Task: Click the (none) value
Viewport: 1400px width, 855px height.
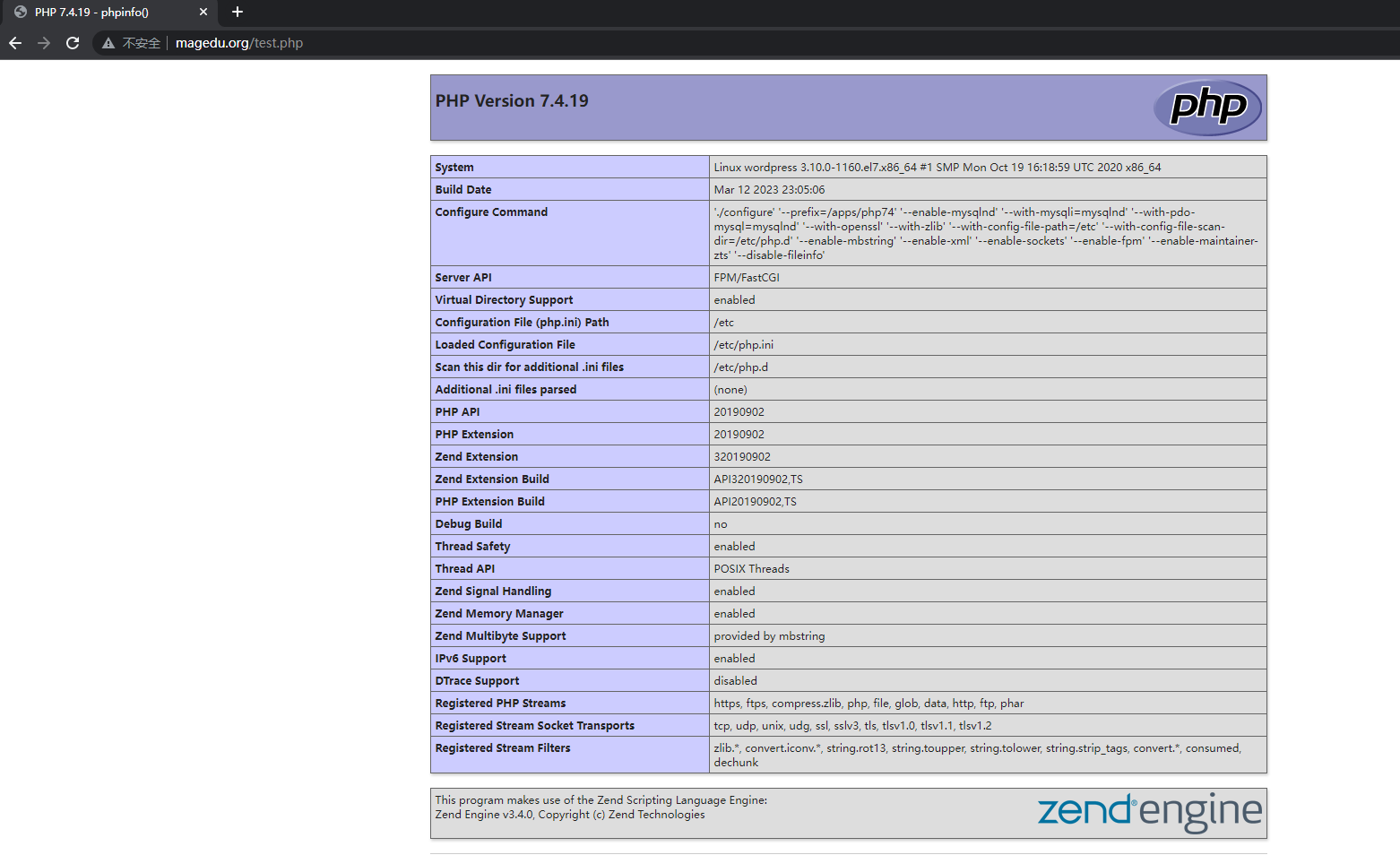Action: pyautogui.click(x=730, y=390)
